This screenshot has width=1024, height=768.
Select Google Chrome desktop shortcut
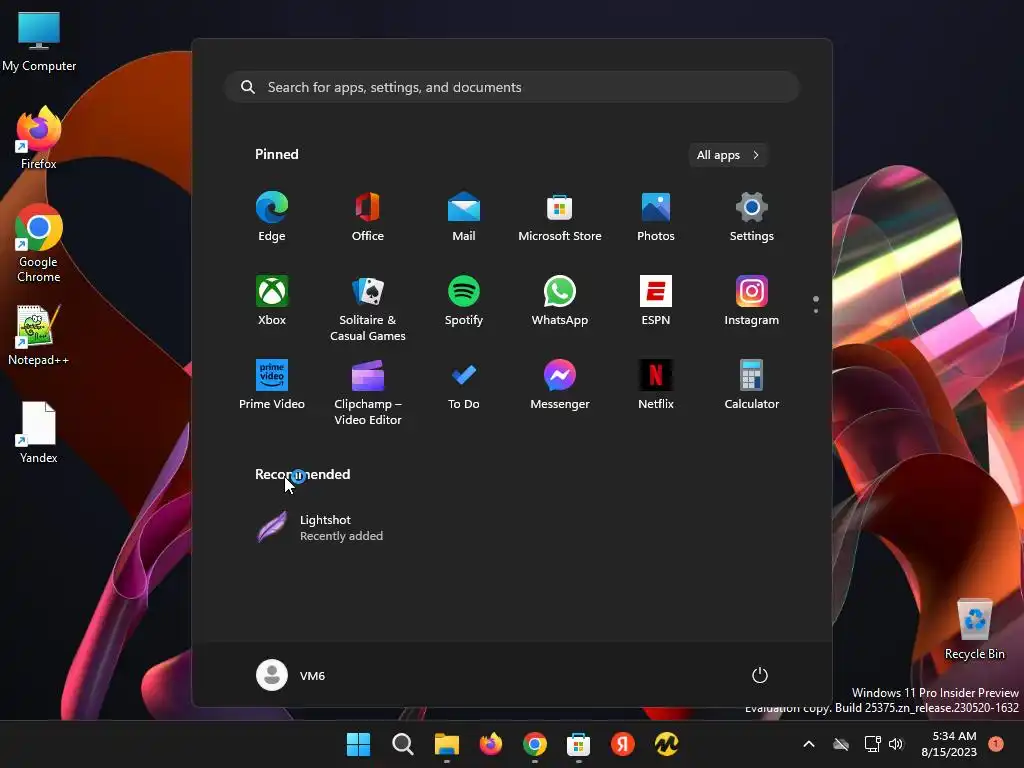coord(39,243)
